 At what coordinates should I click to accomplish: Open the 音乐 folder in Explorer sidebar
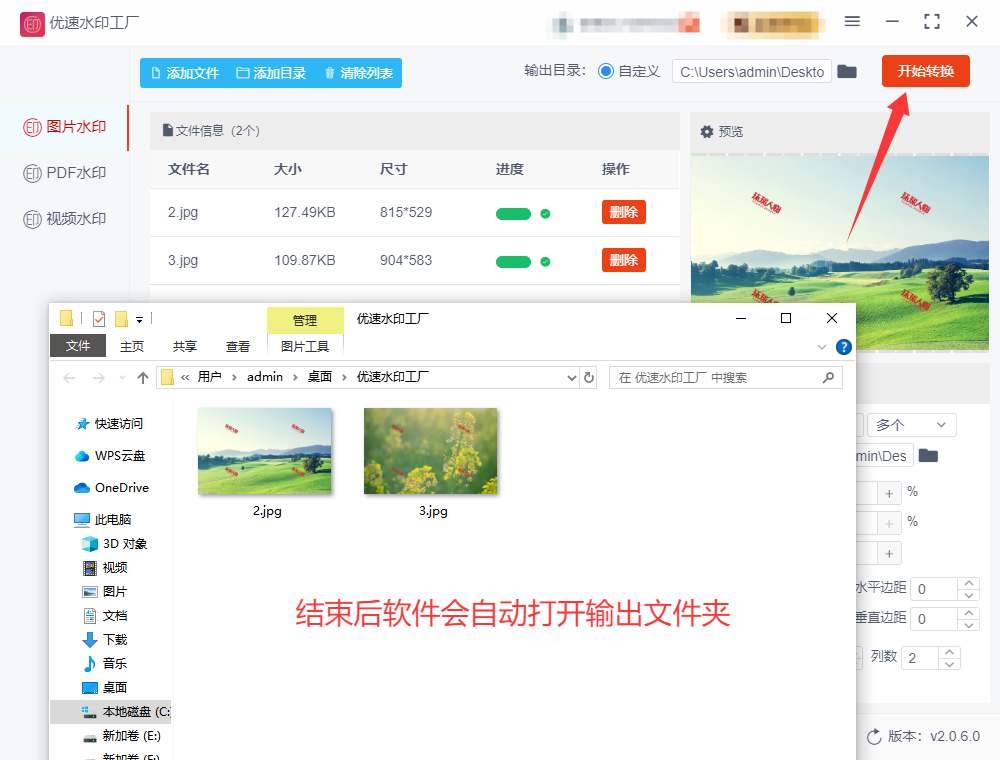point(106,663)
